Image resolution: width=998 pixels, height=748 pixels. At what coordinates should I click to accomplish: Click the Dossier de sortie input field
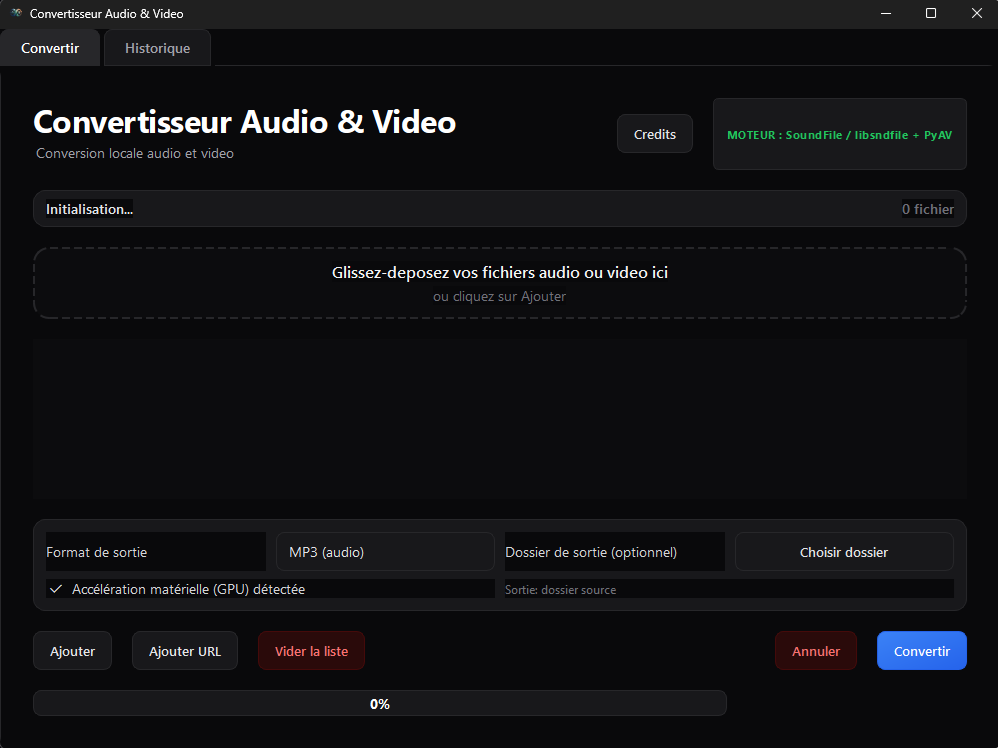[x=614, y=551]
